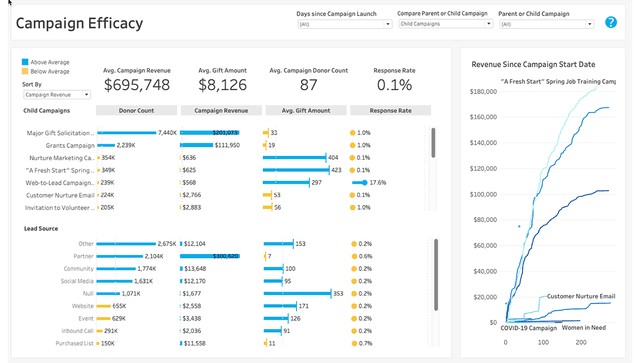640x363 pixels.
Task: Select the Campaign Revenue column header
Action: pyautogui.click(x=221, y=111)
